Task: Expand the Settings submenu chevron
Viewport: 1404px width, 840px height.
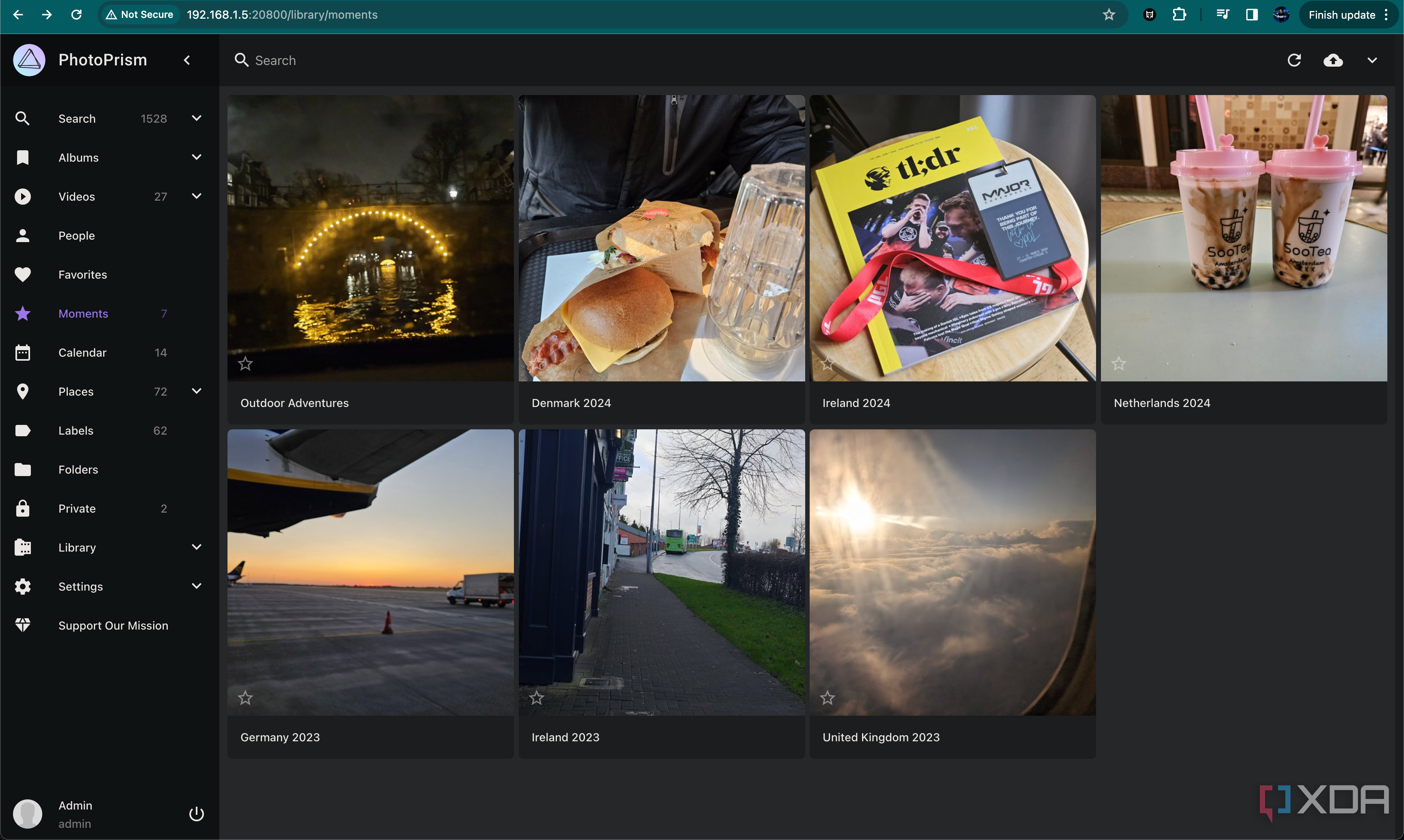Action: tap(197, 587)
